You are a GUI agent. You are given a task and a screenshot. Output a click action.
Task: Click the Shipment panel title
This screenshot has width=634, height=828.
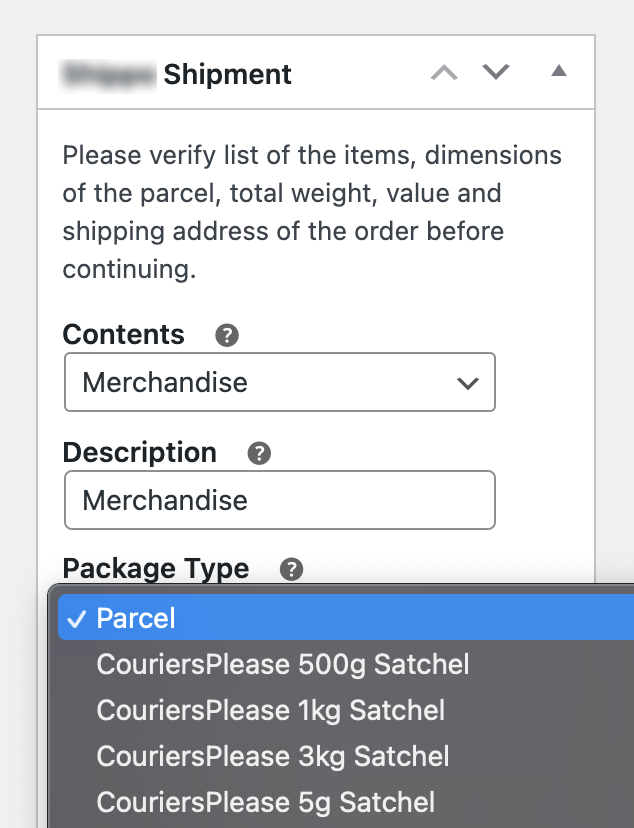227,74
